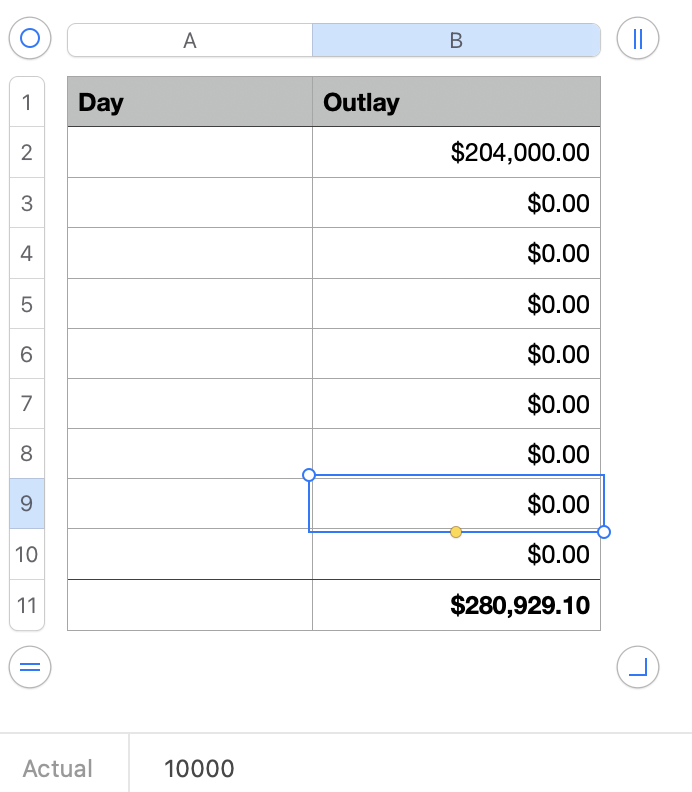Click the Outlay header cell
The image size is (692, 792).
[x=456, y=102]
